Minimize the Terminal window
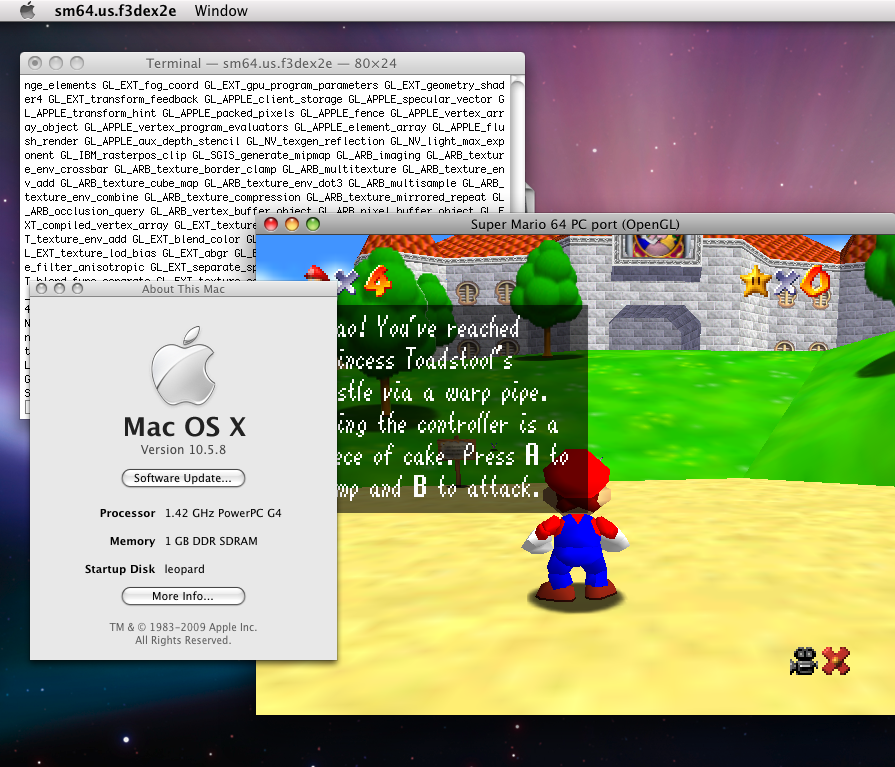The width and height of the screenshot is (895, 767). point(56,63)
